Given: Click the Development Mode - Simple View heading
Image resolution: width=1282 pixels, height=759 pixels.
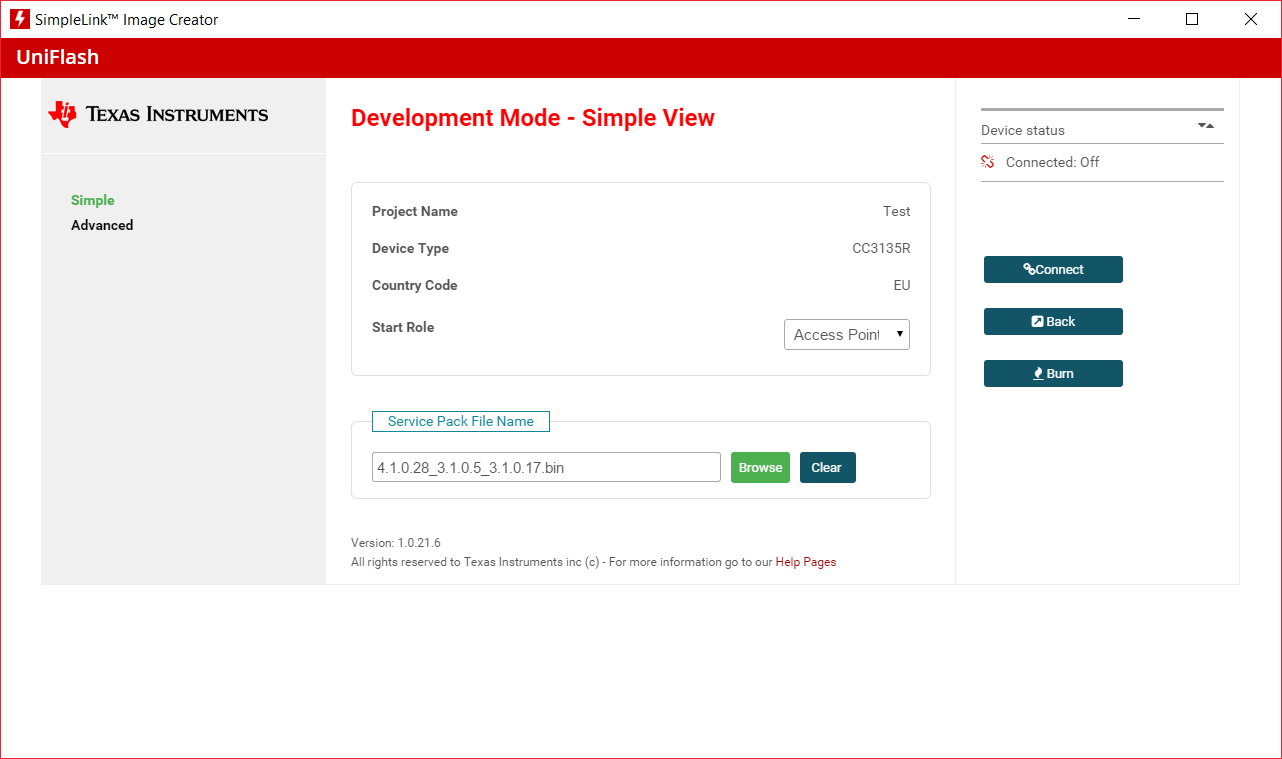Looking at the screenshot, I should [533, 118].
